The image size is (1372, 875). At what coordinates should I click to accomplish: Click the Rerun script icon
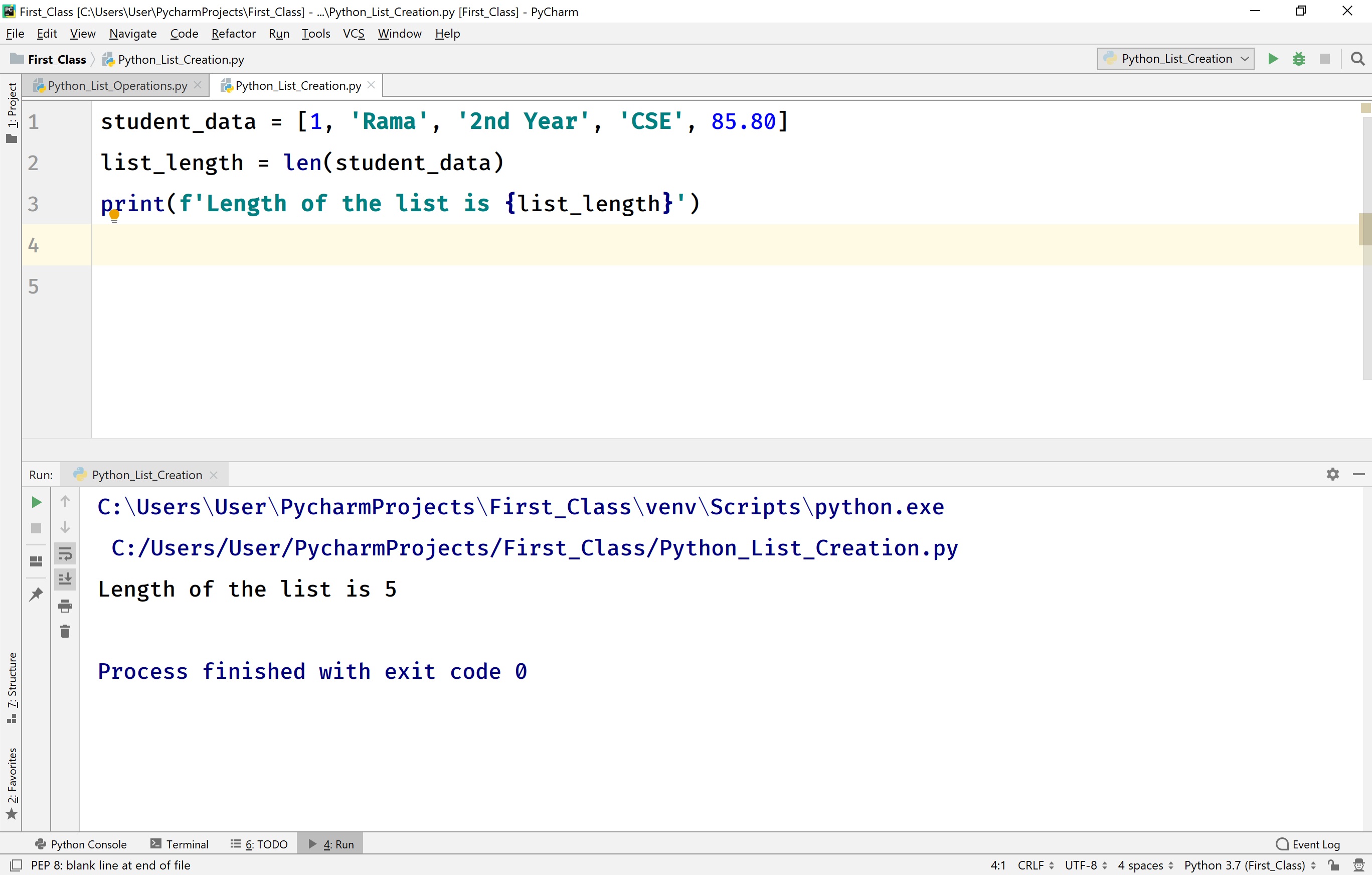pos(35,501)
